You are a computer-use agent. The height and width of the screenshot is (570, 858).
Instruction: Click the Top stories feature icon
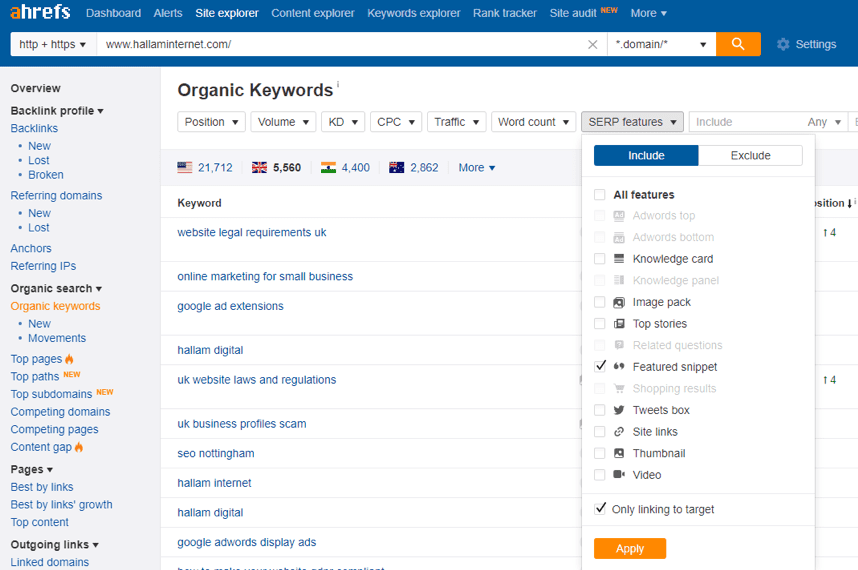pyautogui.click(x=619, y=323)
